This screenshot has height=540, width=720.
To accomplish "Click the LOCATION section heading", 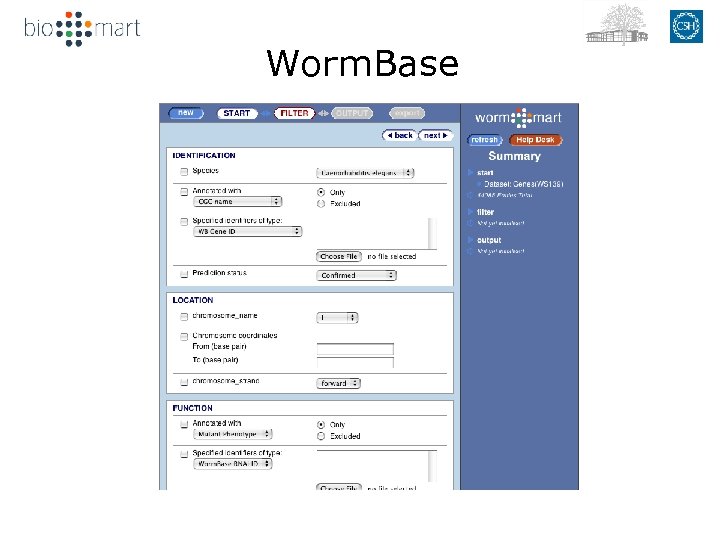I will coord(193,300).
